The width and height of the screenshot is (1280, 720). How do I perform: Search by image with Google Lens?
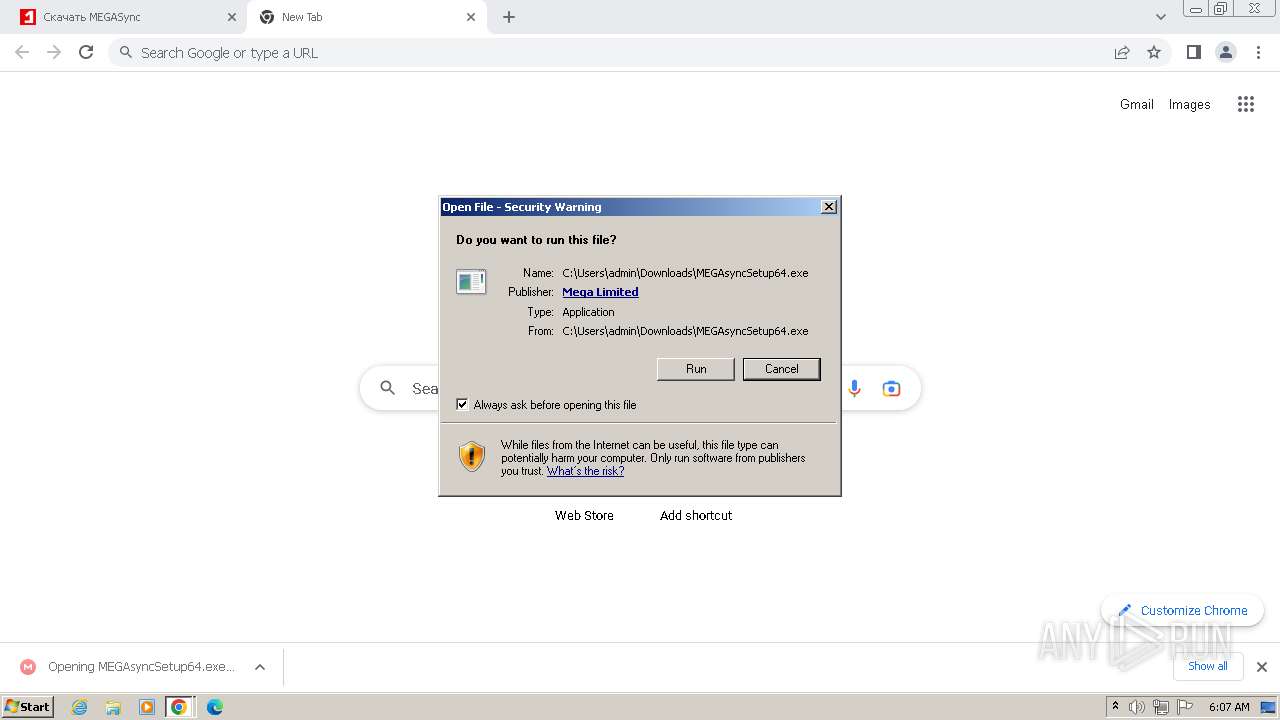[x=891, y=388]
